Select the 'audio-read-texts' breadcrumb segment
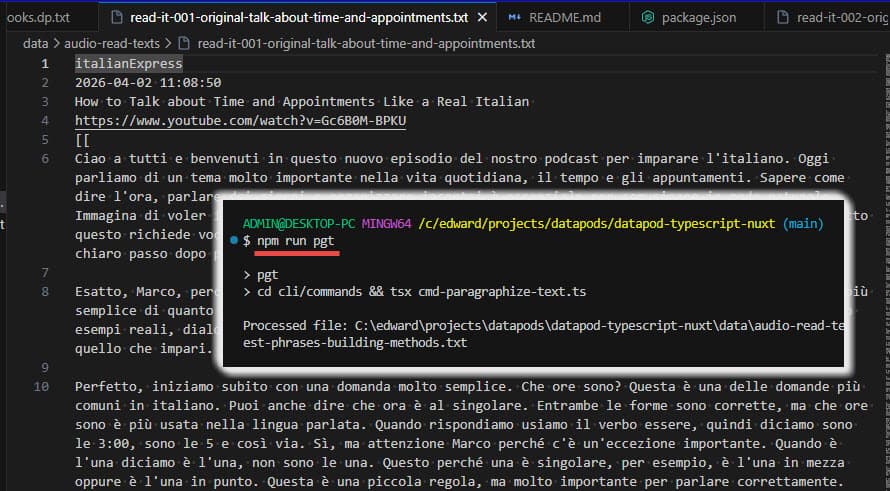This screenshot has width=890, height=491. click(112, 43)
